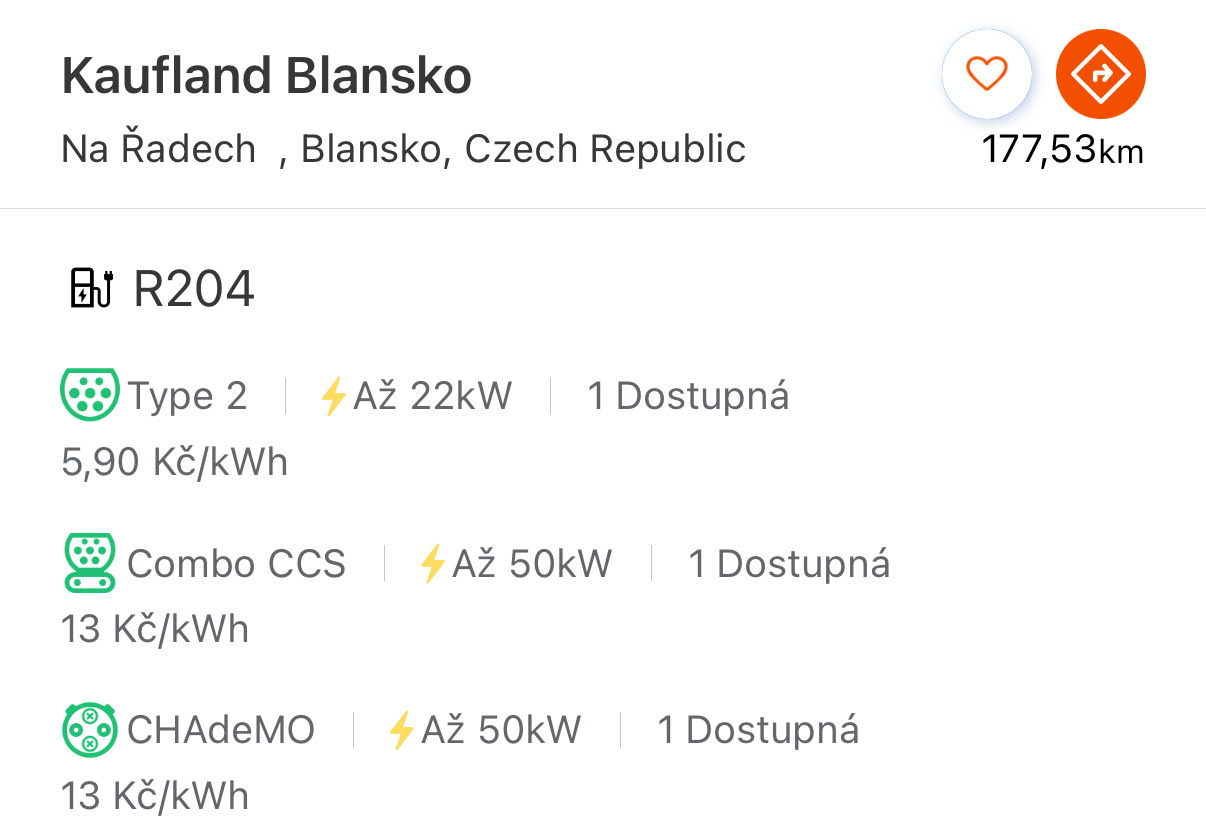Viewport: 1206px width, 829px height.
Task: Choose the Combo CCS connector label
Action: click(x=237, y=564)
